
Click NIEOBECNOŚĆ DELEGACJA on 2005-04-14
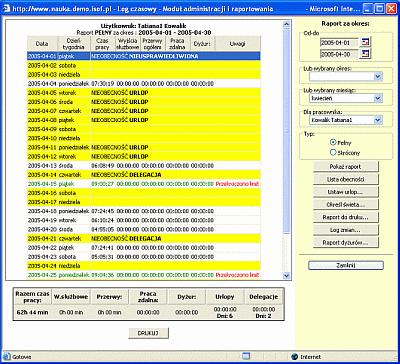pyautogui.click(x=126, y=174)
